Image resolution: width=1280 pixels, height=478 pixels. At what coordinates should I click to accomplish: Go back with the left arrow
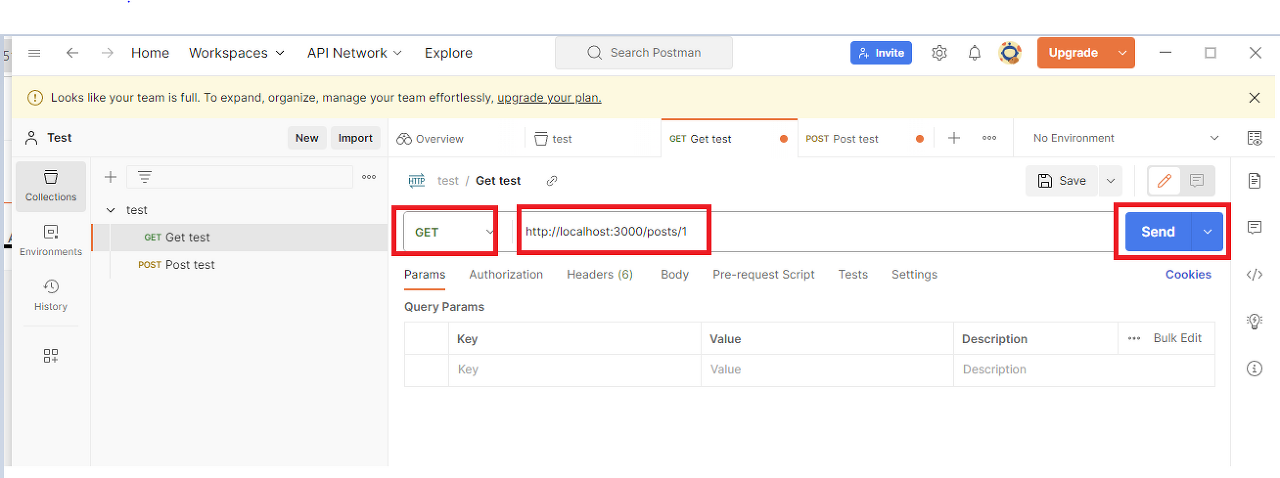tap(72, 53)
